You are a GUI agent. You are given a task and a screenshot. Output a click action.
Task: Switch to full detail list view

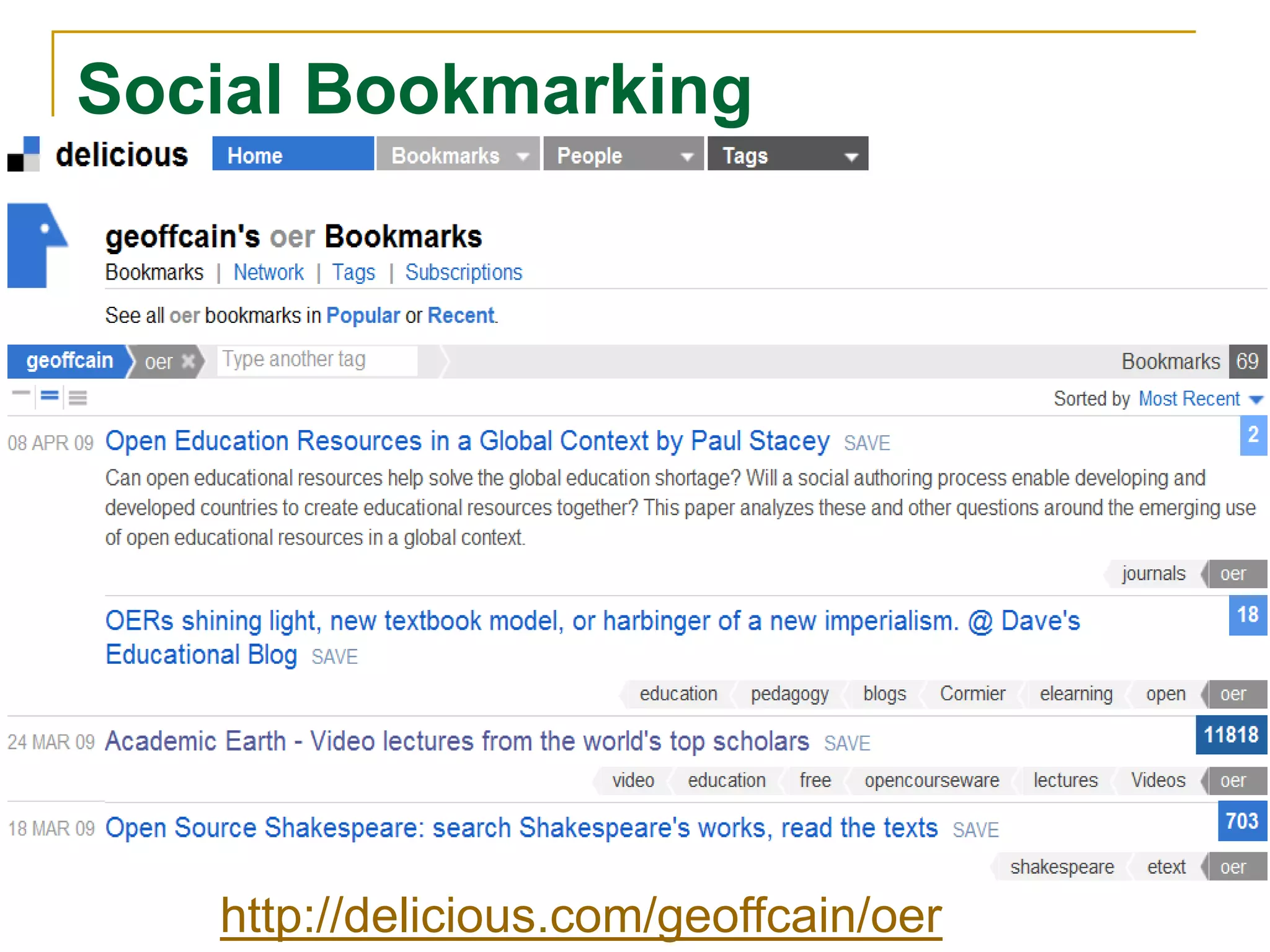point(78,397)
